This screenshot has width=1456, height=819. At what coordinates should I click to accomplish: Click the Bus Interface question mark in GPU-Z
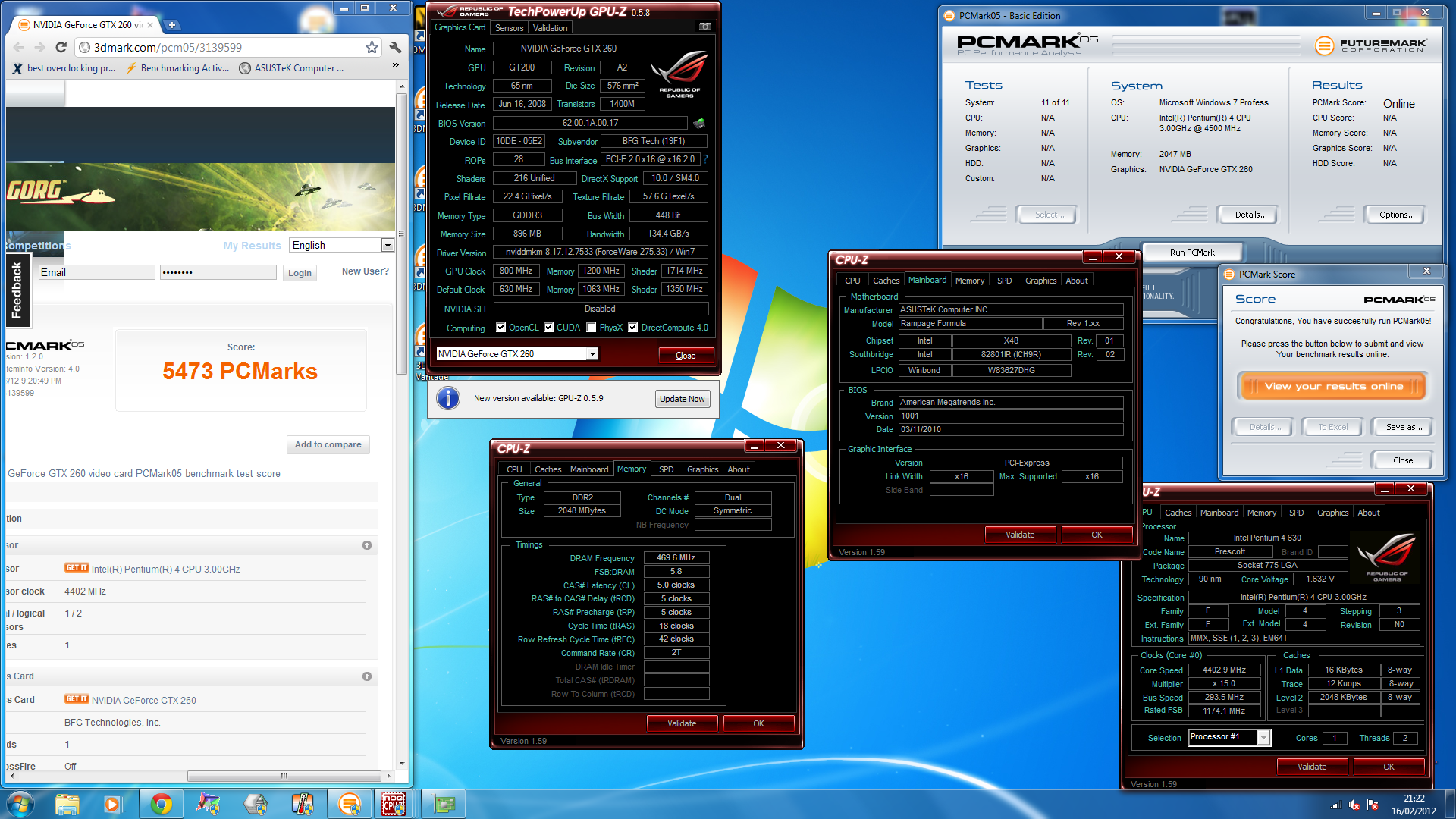click(705, 159)
